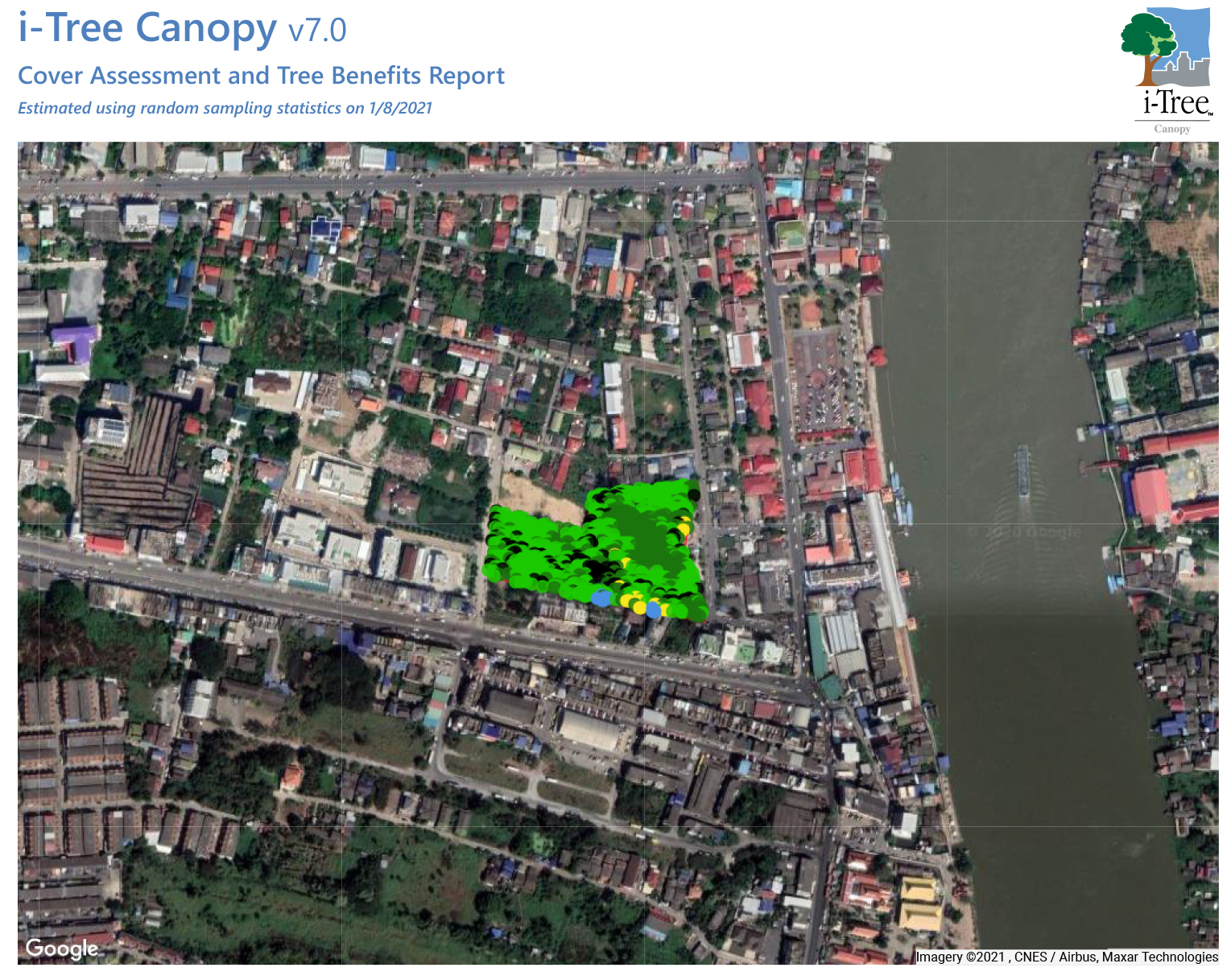Click the Google logo on the map
1231x980 pixels.
62,949
